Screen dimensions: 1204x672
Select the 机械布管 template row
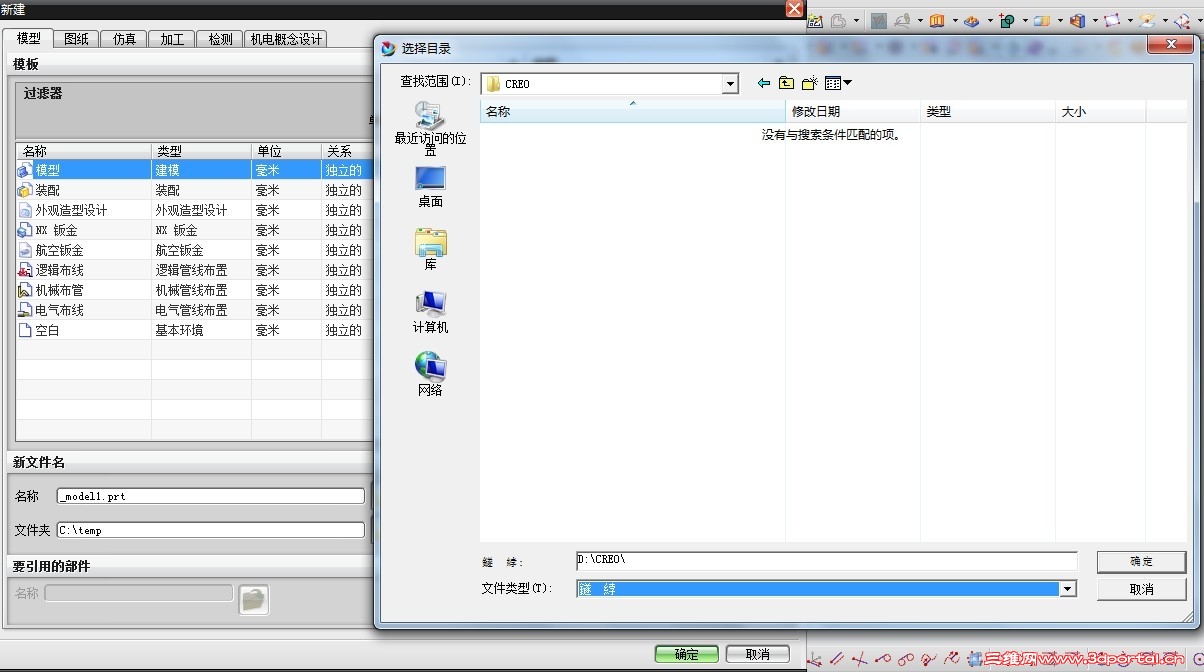coord(194,290)
